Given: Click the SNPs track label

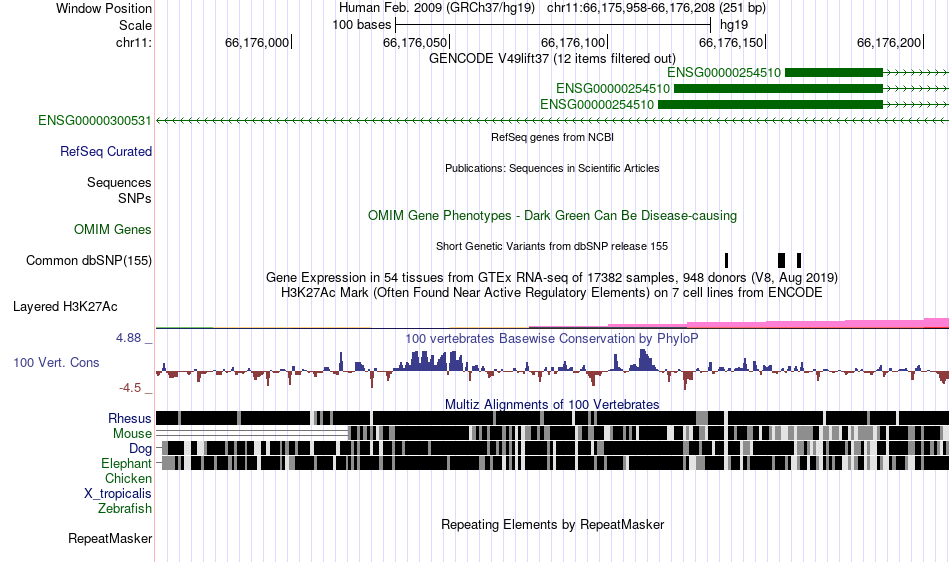Looking at the screenshot, I should click(135, 198).
